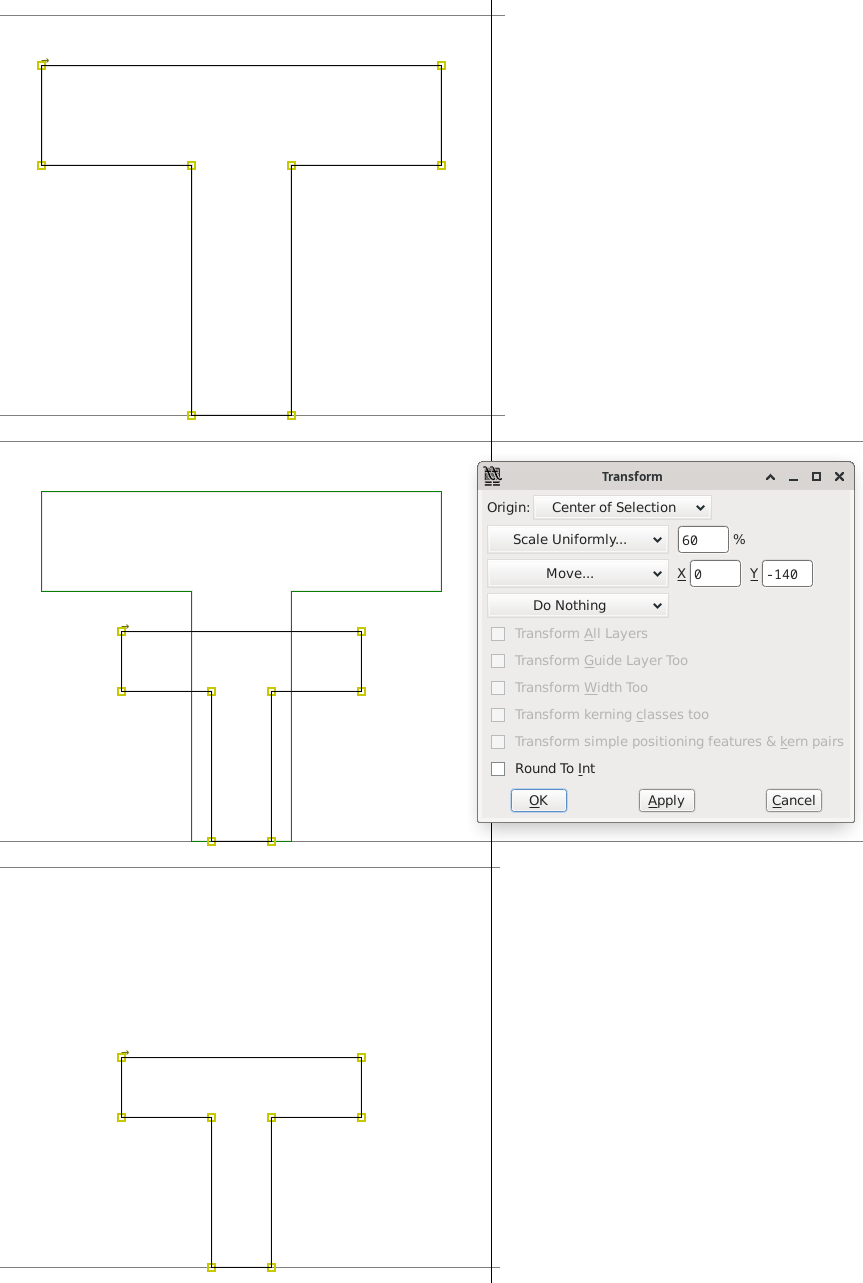This screenshot has height=1283, width=863.
Task: Click the Y offset field showing -140
Action: [x=788, y=573]
